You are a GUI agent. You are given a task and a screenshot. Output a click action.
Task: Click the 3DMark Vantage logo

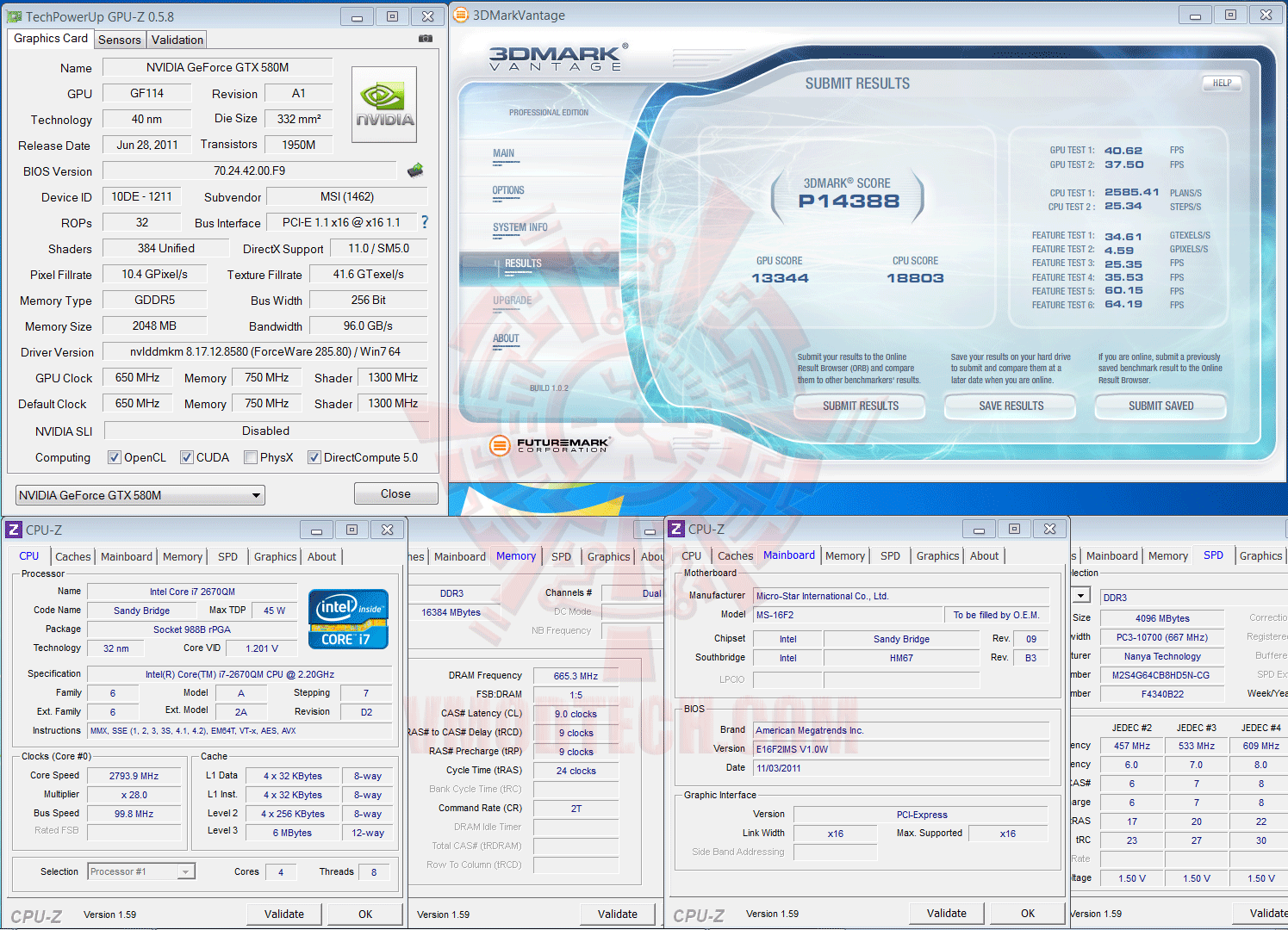coord(558,58)
